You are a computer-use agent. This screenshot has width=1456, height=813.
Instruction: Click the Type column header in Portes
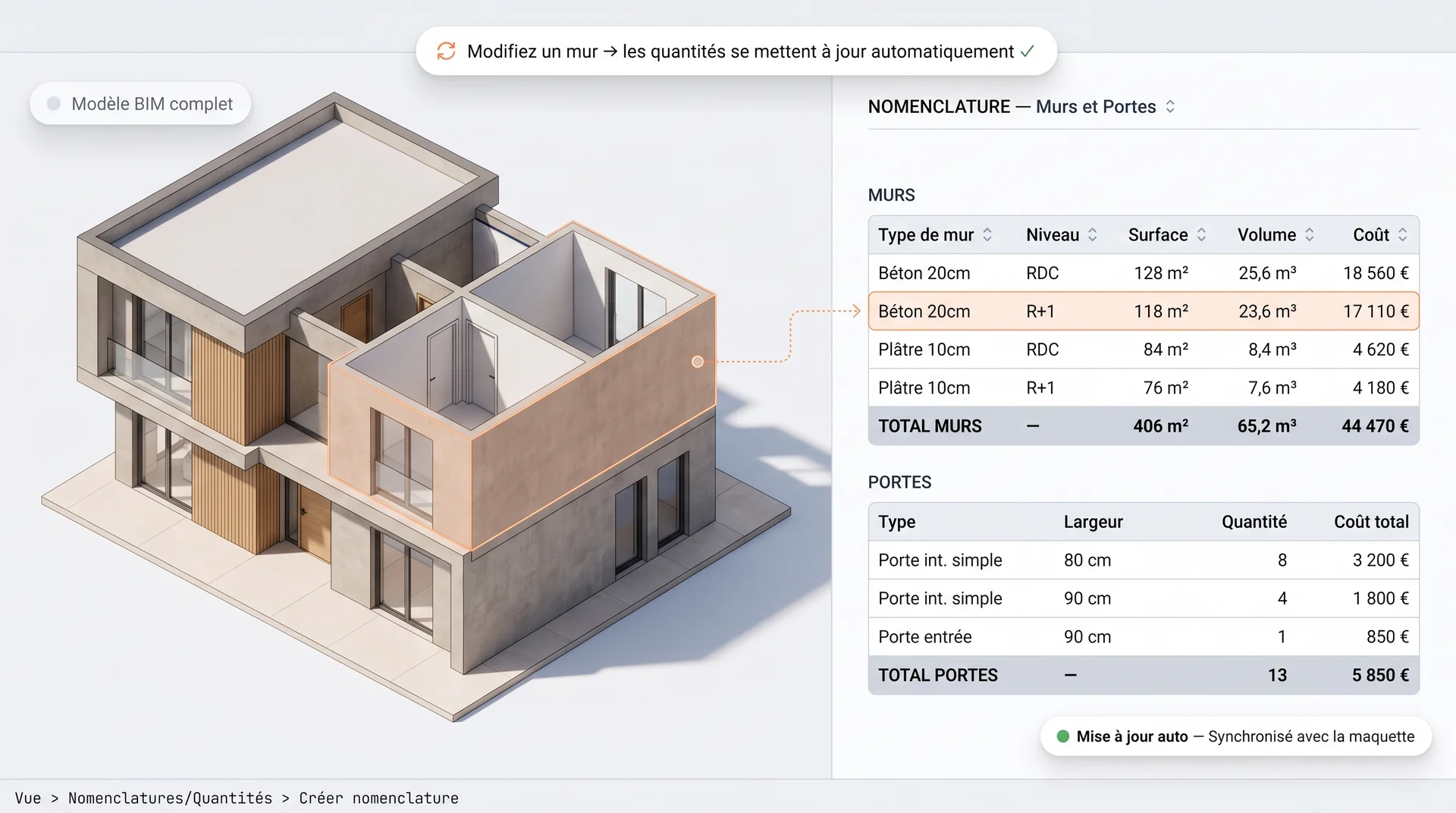point(896,522)
